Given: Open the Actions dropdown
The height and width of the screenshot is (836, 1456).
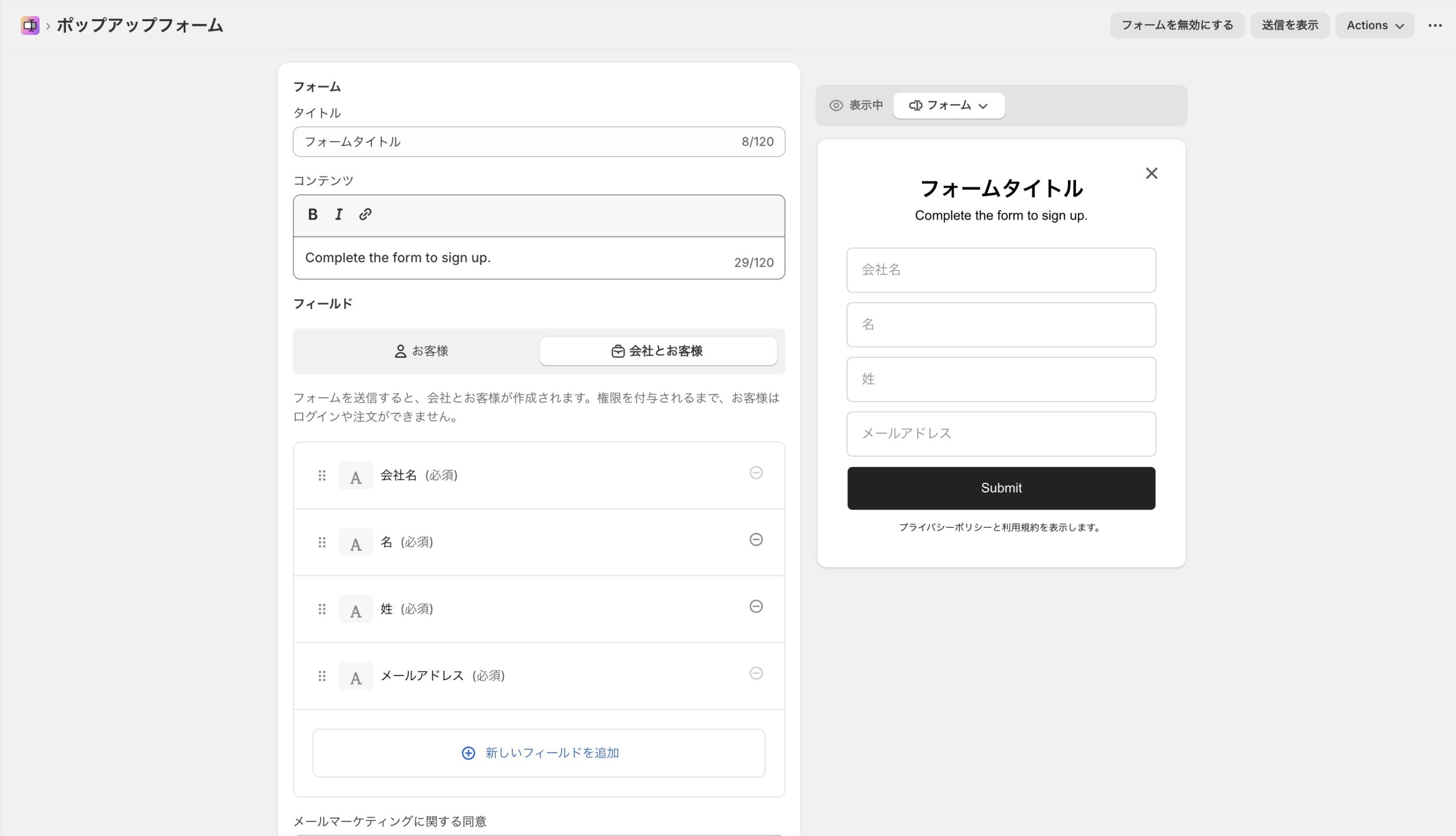Looking at the screenshot, I should click(x=1375, y=25).
